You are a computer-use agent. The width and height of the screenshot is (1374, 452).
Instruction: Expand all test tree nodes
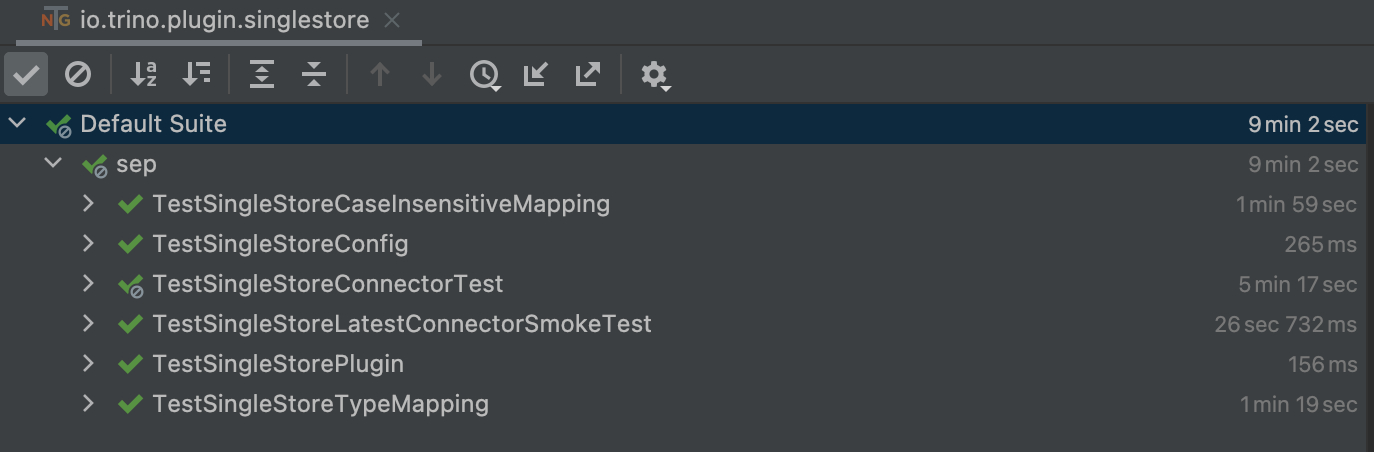262,75
